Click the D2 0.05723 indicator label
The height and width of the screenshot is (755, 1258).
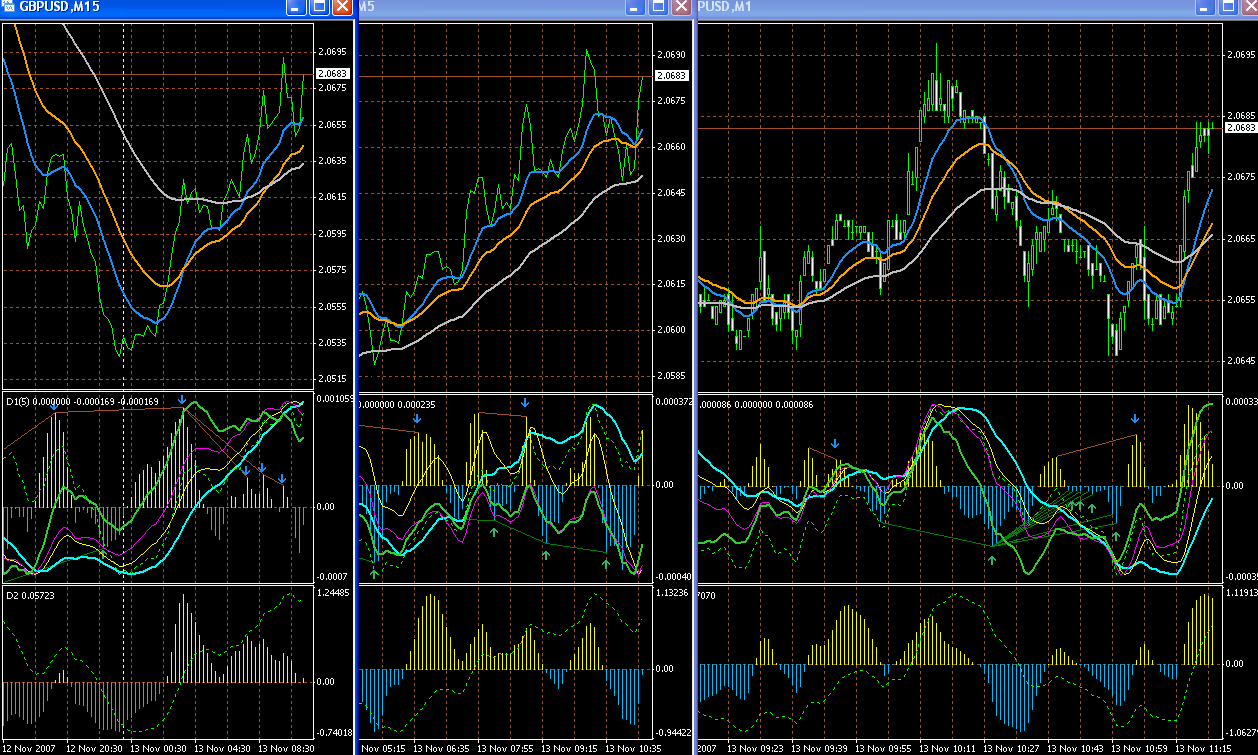29,595
